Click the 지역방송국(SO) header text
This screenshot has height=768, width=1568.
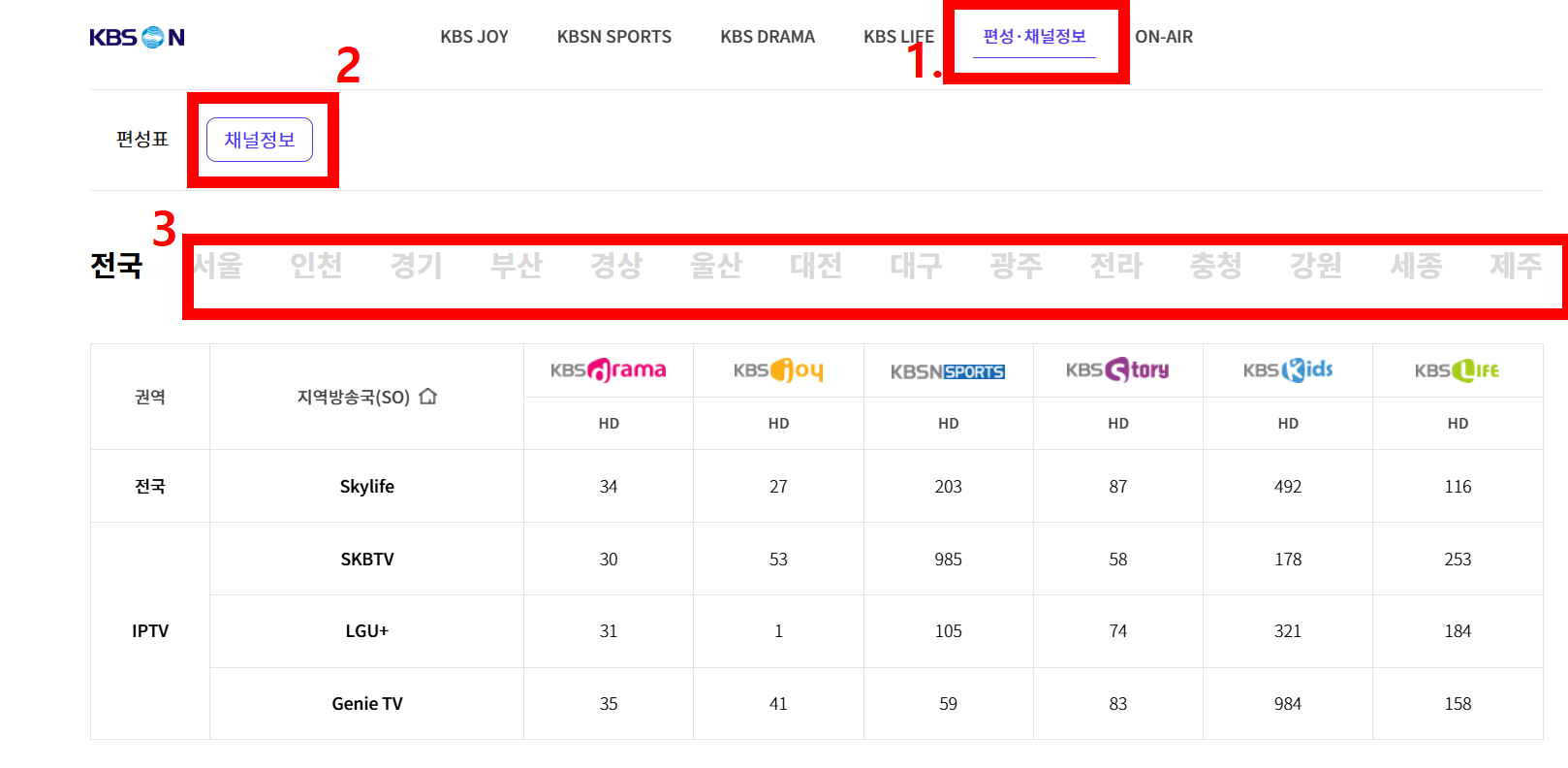pos(354,397)
